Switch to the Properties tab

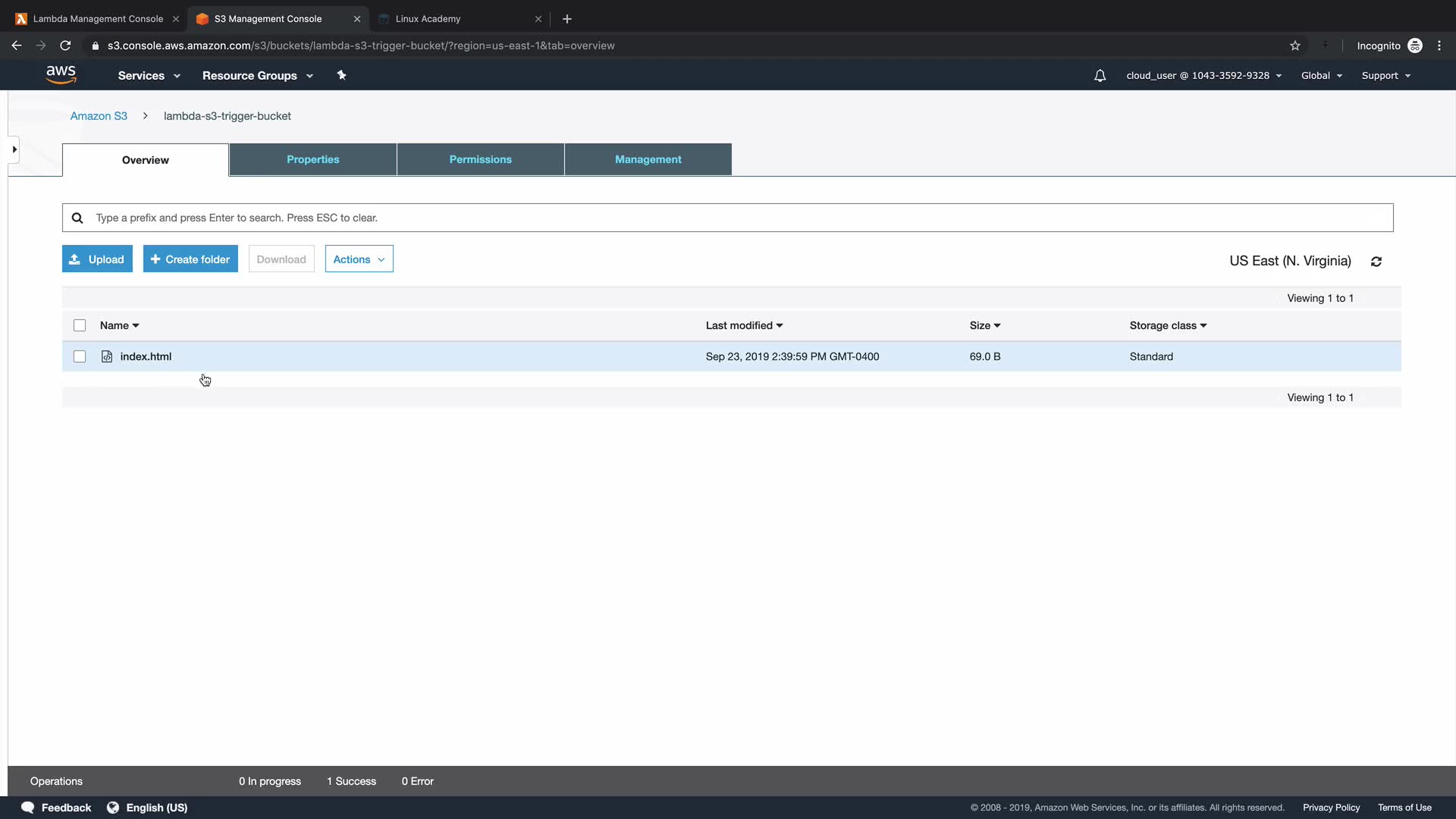coord(312,159)
